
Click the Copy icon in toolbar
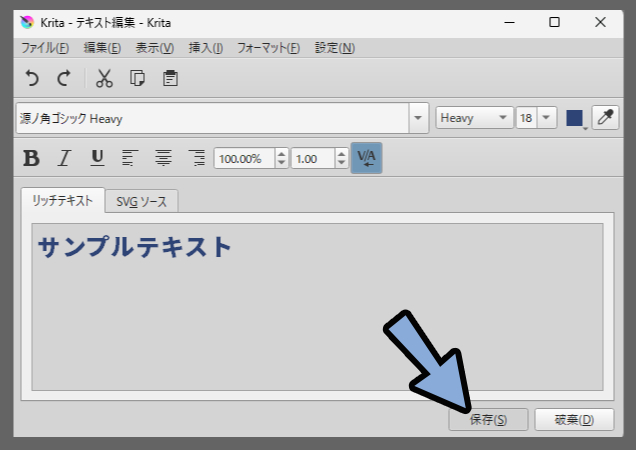click(138, 78)
